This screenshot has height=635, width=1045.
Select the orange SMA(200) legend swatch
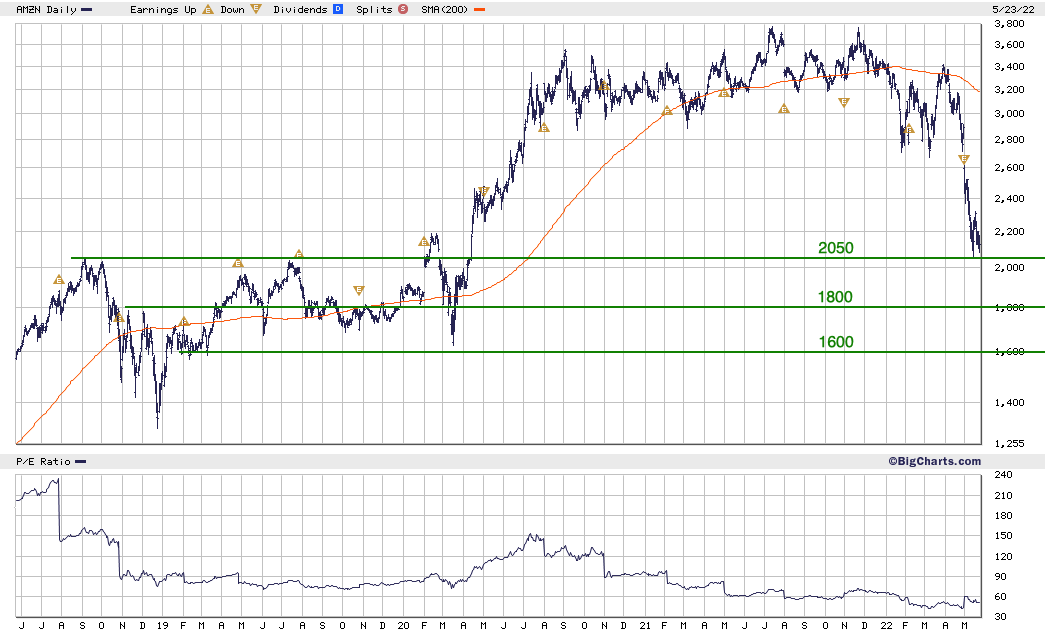click(479, 10)
